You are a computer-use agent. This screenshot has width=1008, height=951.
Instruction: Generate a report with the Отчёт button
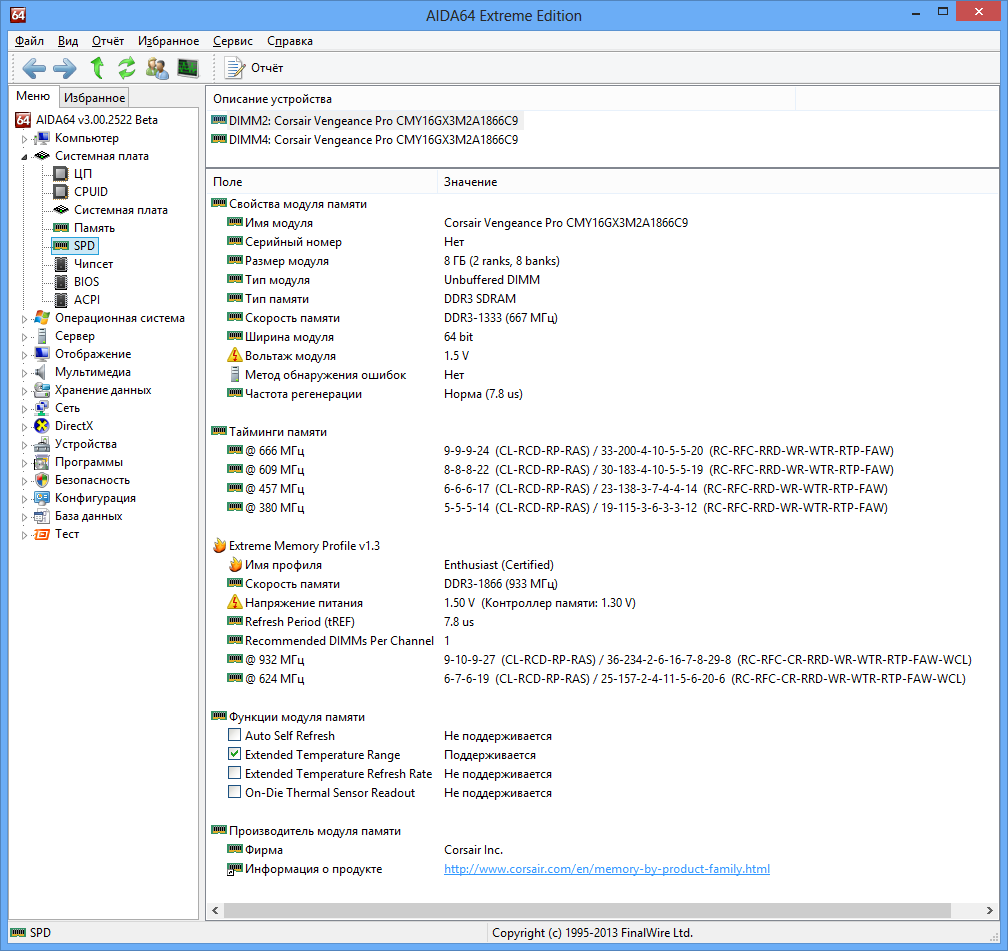tap(253, 68)
